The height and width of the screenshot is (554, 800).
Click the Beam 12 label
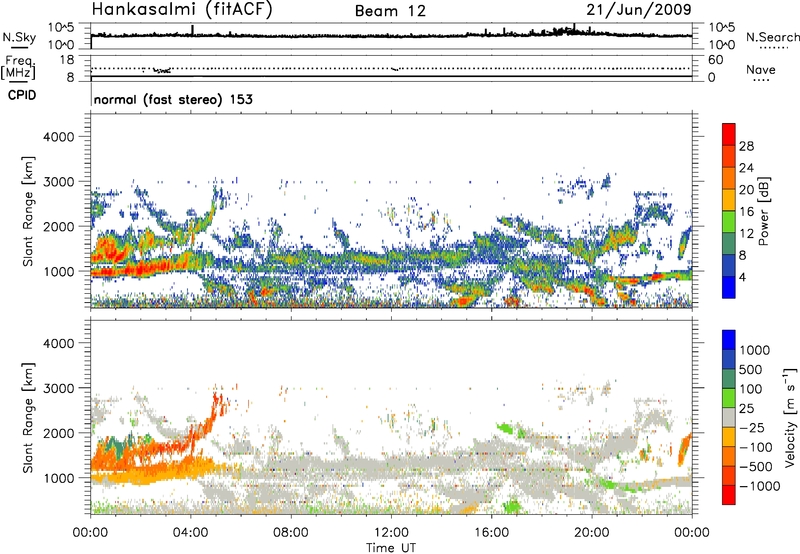[x=390, y=11]
